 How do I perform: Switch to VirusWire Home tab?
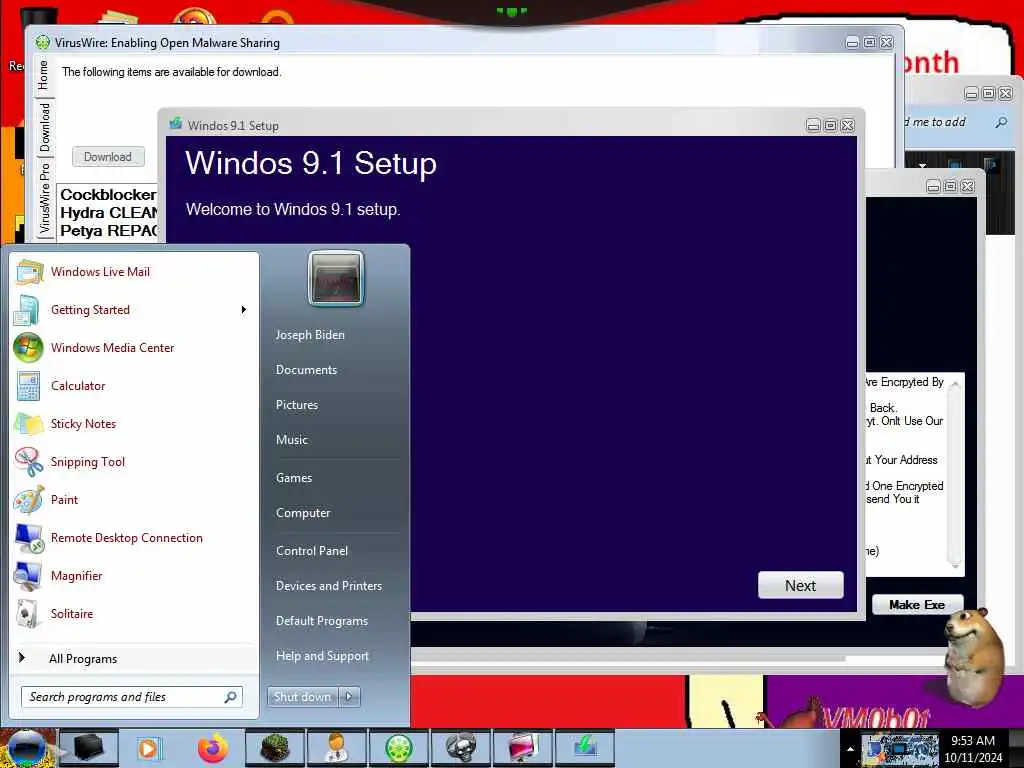[x=43, y=74]
